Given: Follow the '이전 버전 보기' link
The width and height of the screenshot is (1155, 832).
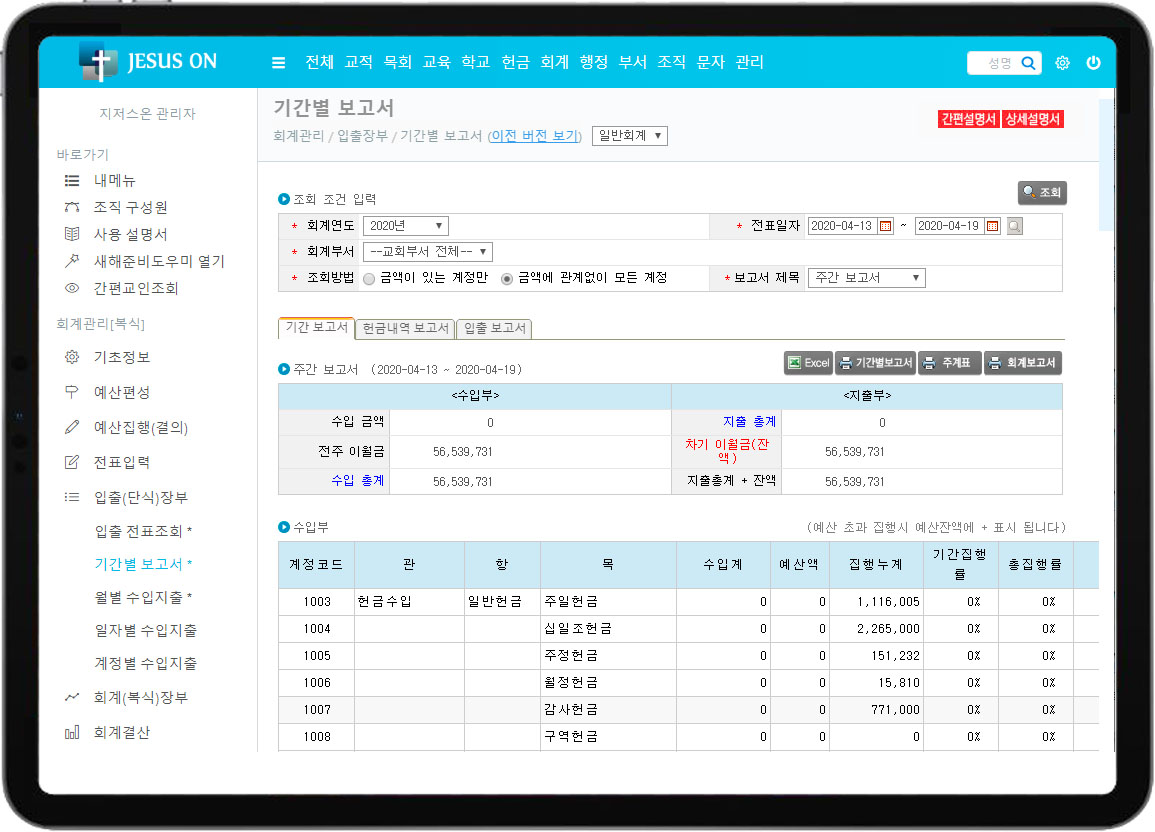Looking at the screenshot, I should point(534,136).
